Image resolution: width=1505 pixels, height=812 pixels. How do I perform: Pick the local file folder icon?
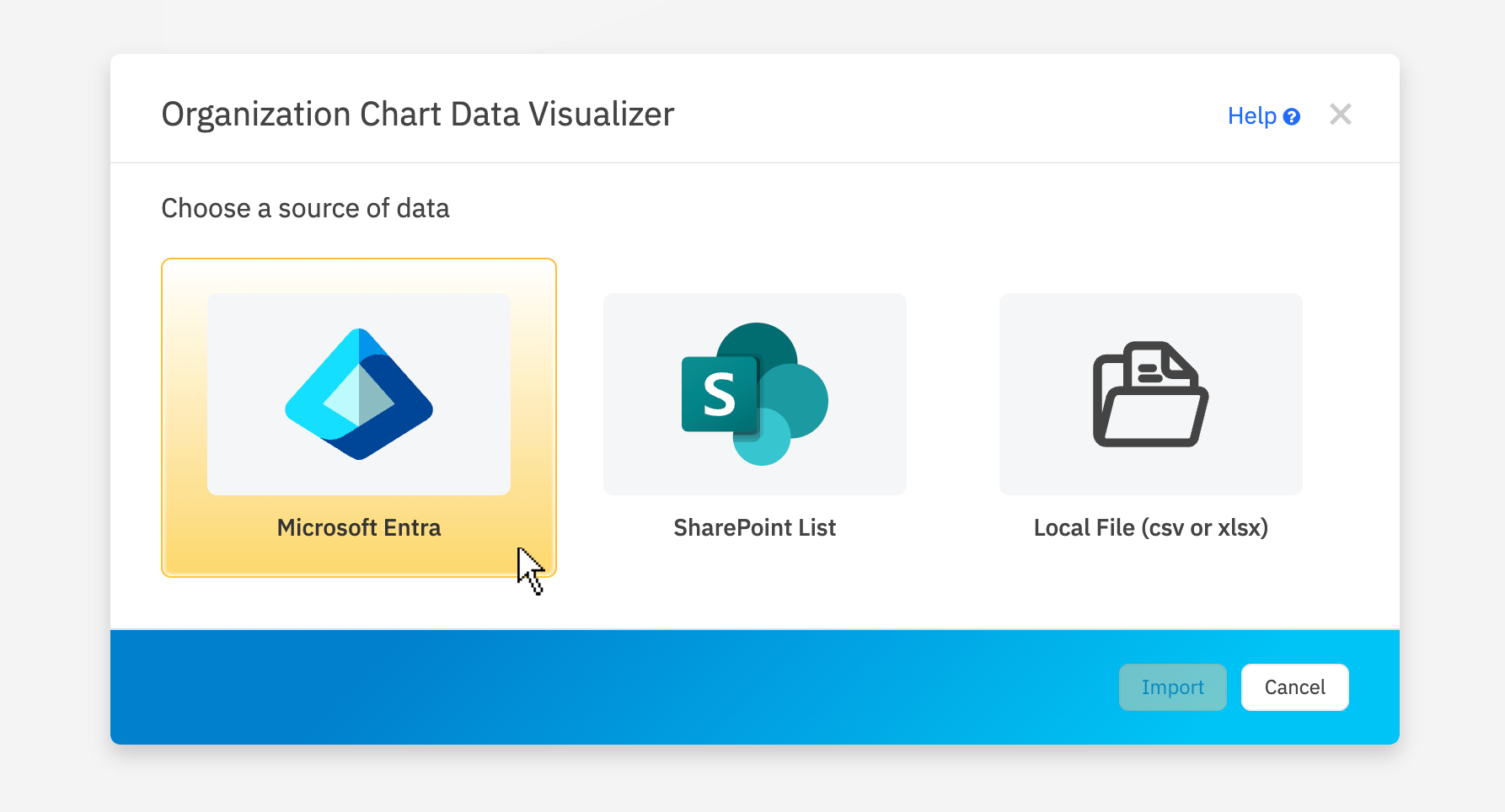pos(1151,394)
